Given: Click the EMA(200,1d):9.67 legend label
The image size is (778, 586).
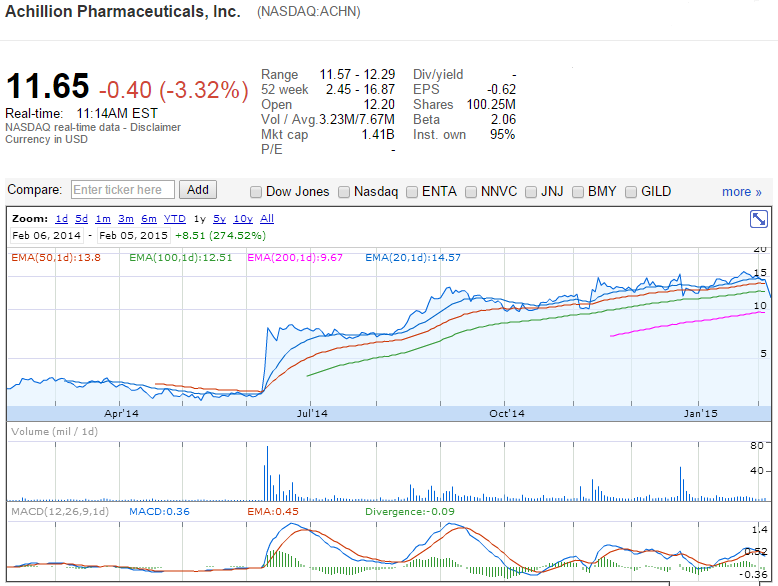Looking at the screenshot, I should (295, 258).
